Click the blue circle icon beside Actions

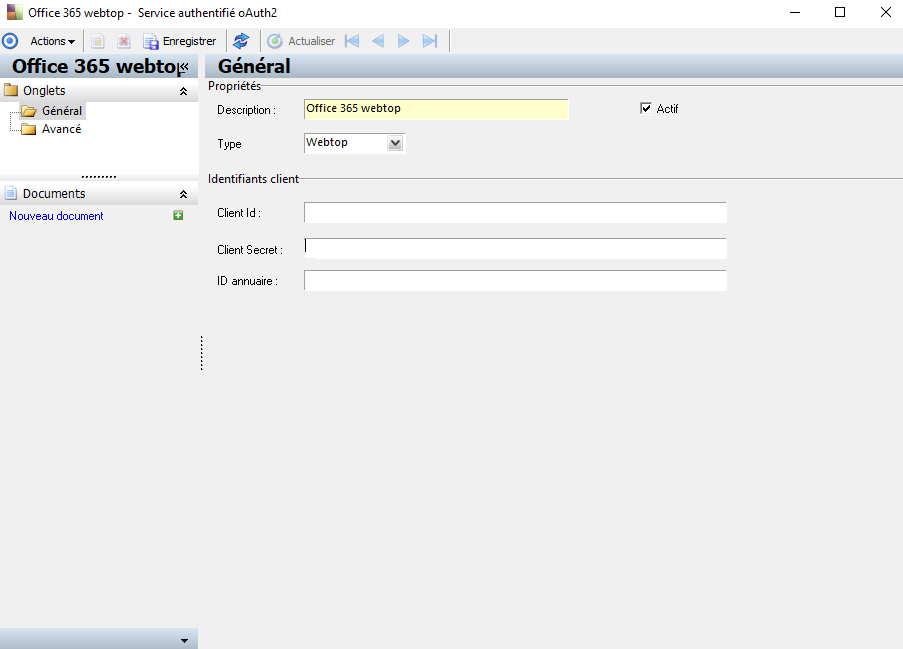[10, 41]
